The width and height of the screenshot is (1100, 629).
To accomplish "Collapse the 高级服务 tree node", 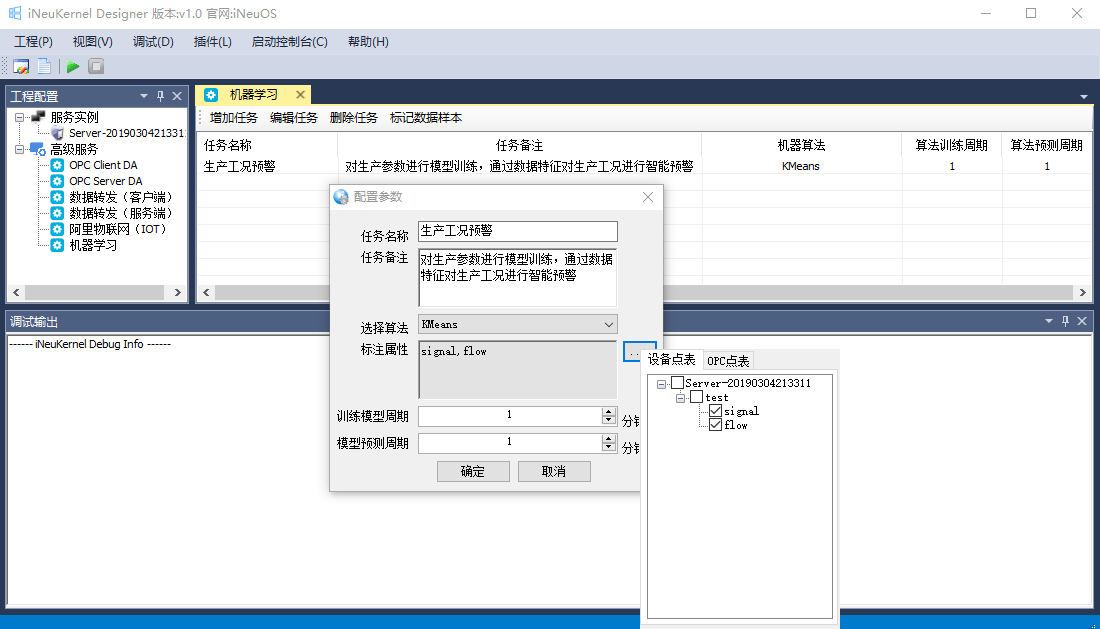I will pyautogui.click(x=20, y=149).
